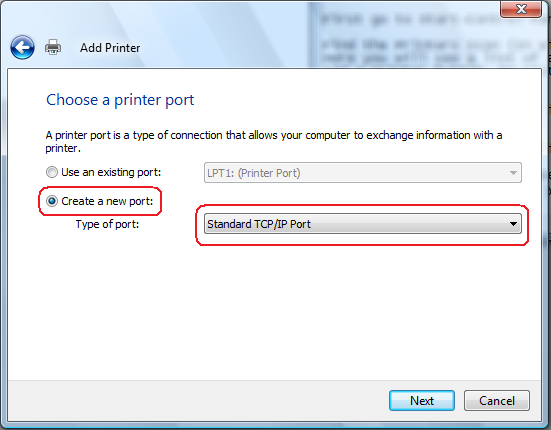This screenshot has width=551, height=430.
Task: Click the Next button
Action: 422,400
